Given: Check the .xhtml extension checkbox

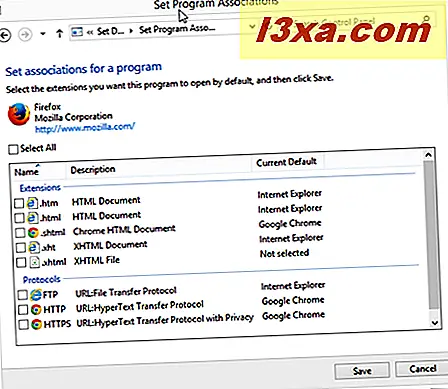Looking at the screenshot, I should click(21, 262).
